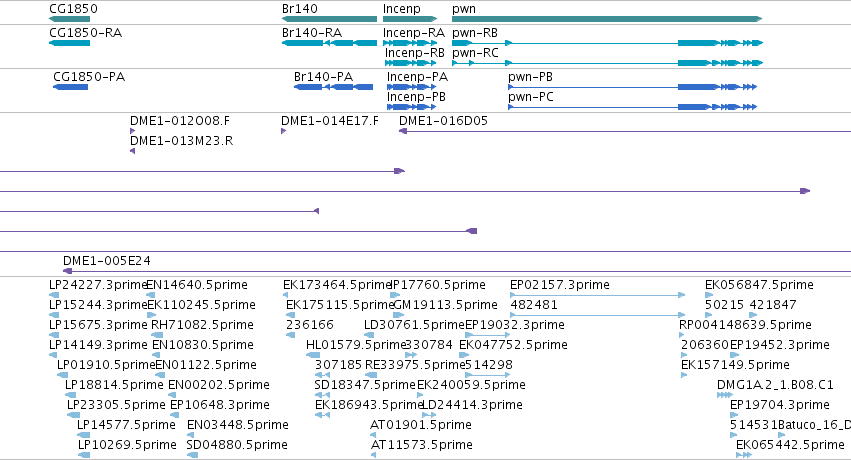Image resolution: width=851 pixels, height=460 pixels.
Task: Click EST label SD18347.5prime
Action: coord(365,385)
